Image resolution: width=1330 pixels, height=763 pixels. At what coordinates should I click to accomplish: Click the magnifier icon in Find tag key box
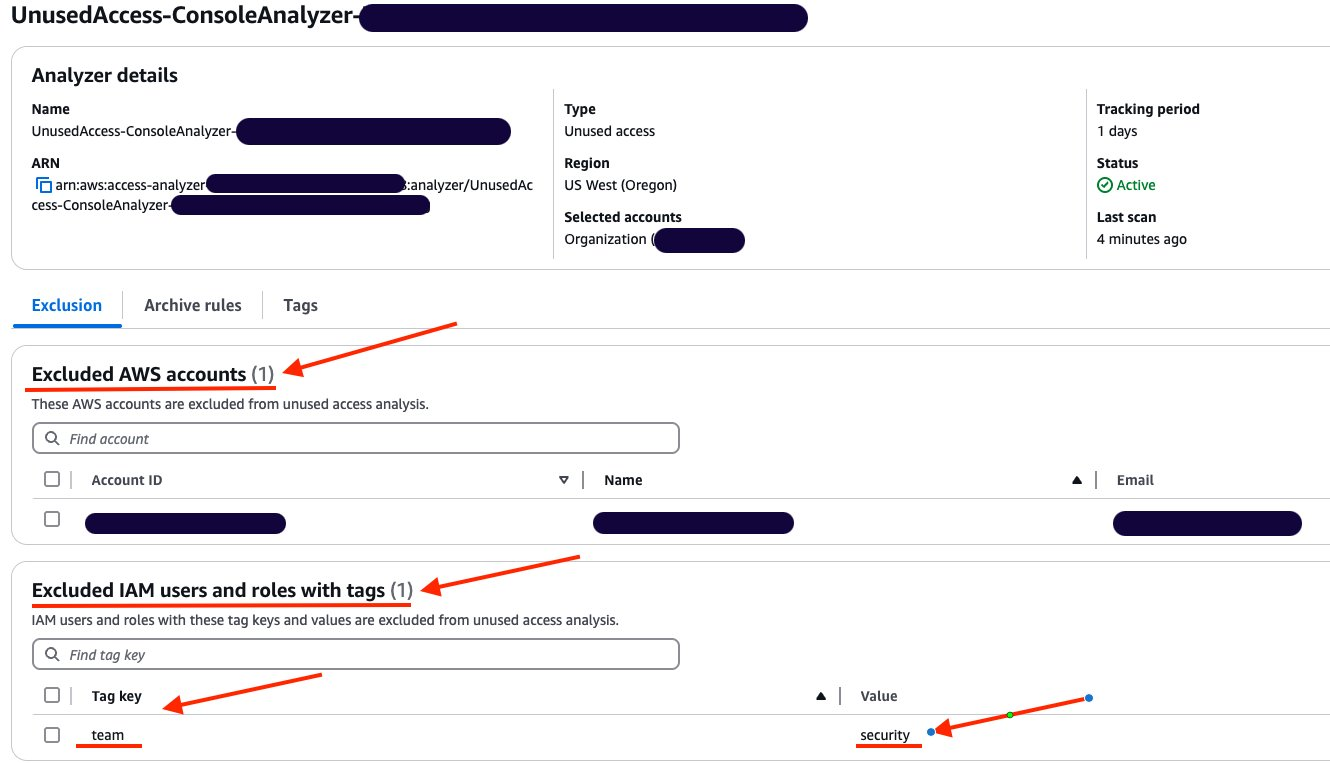tap(52, 654)
